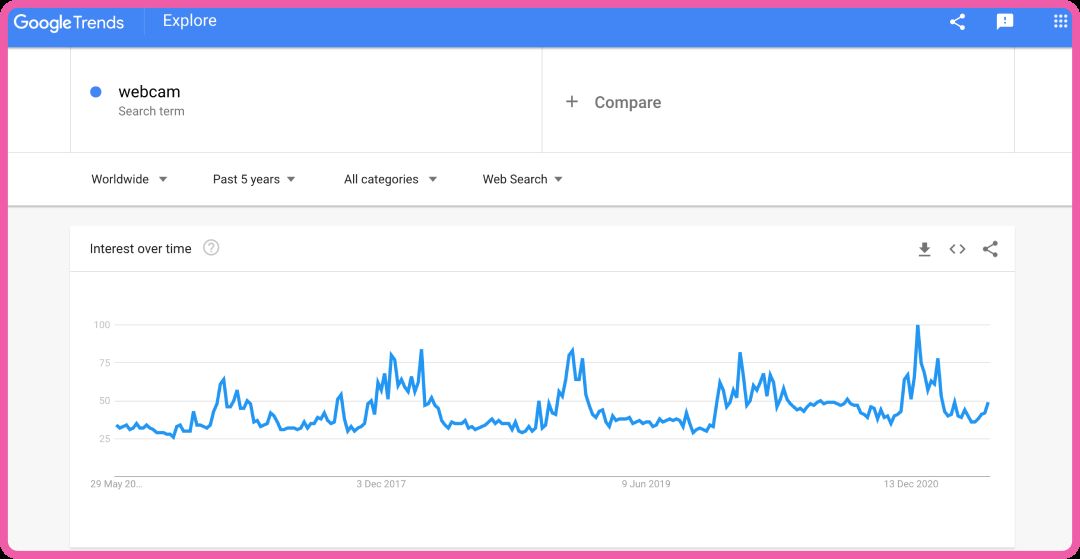Screen dimensions: 1080x559
Task: Click the embed code icon
Action: pyautogui.click(x=957, y=249)
